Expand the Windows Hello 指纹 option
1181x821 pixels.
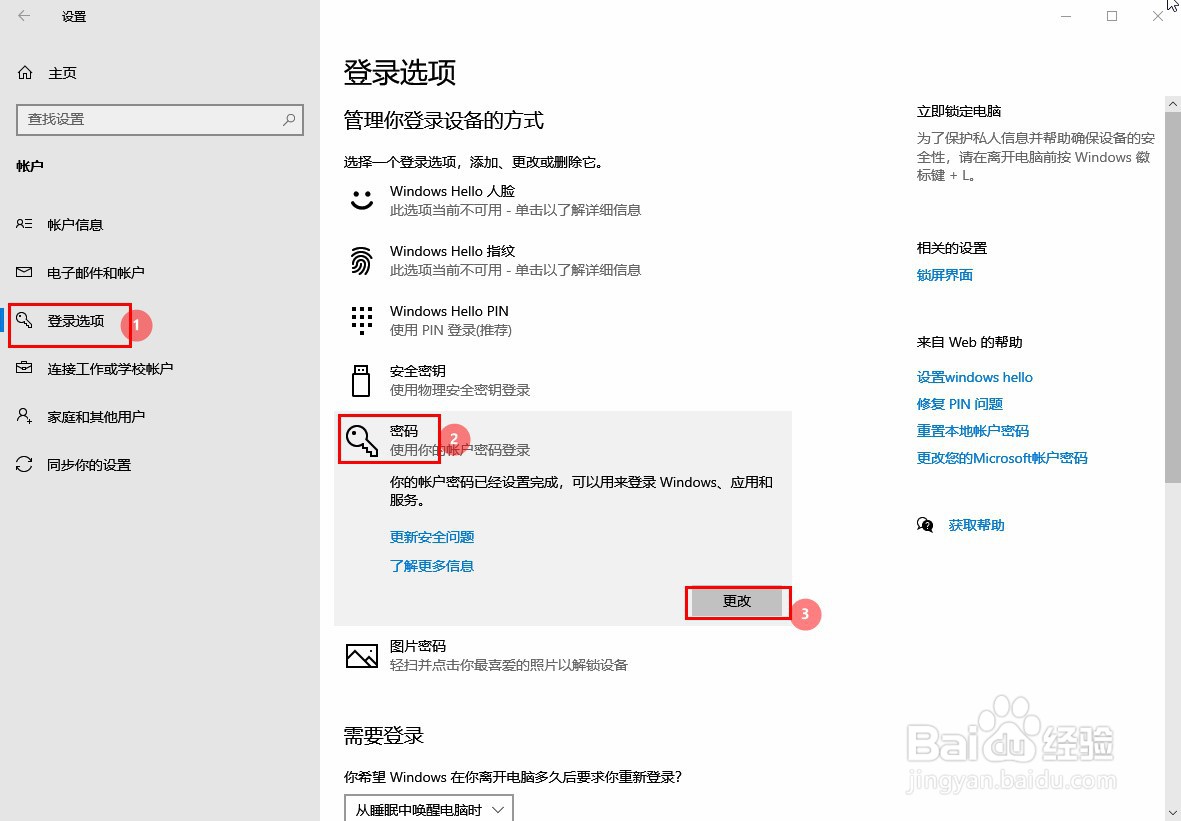(x=563, y=261)
